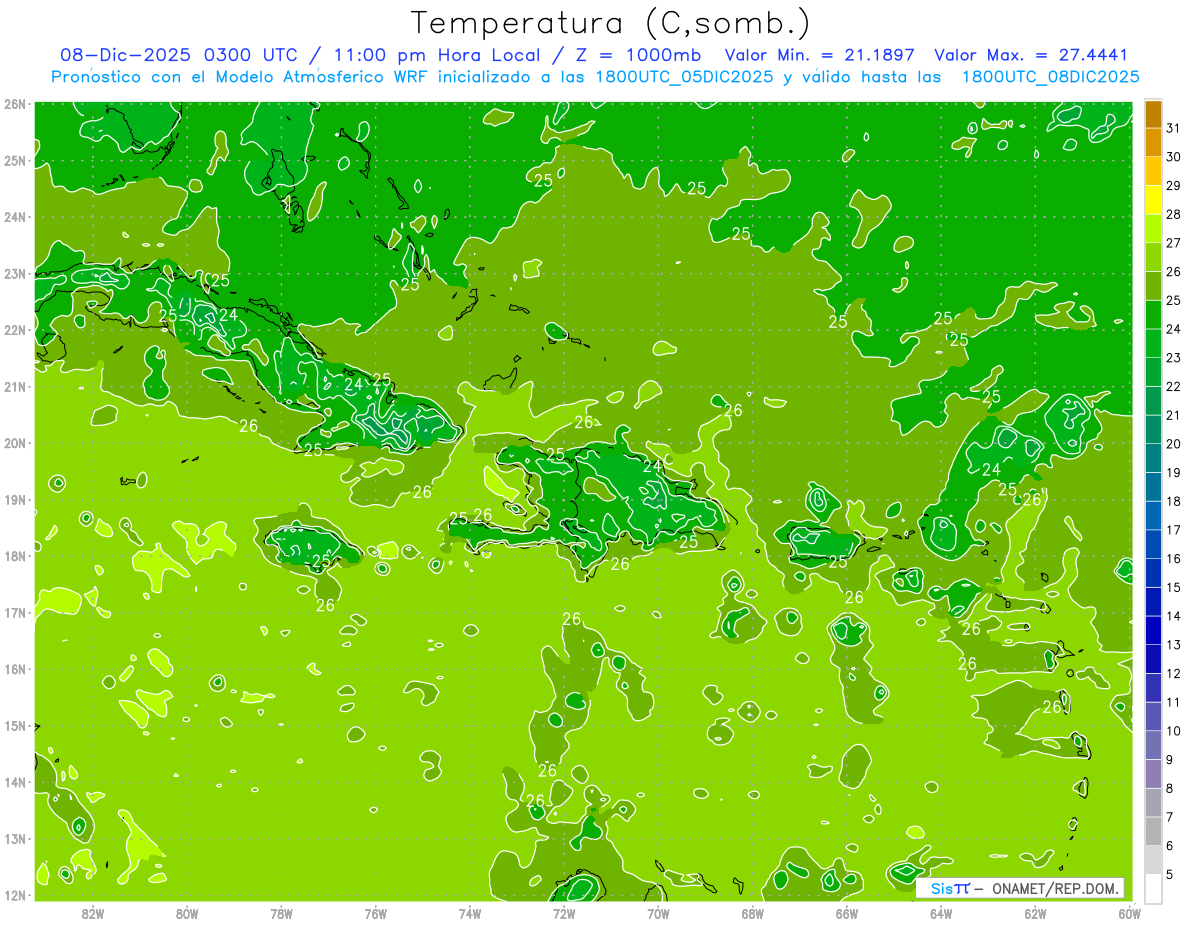Image resolution: width=1200 pixels, height=927 pixels.
Task: Click the "ONAMET/REP.DOM." credit box
Action: [x=1020, y=888]
